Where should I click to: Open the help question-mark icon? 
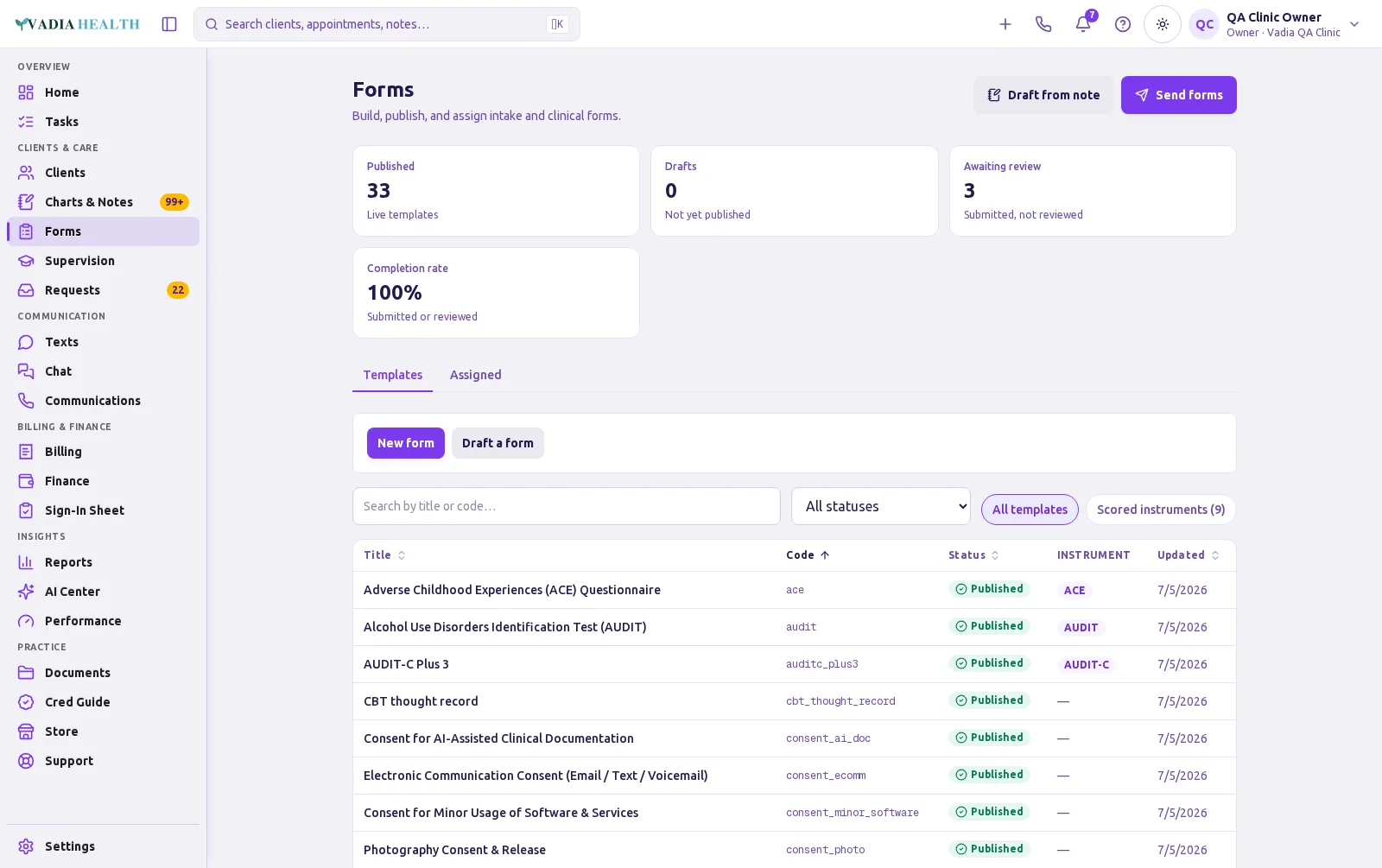point(1123,24)
